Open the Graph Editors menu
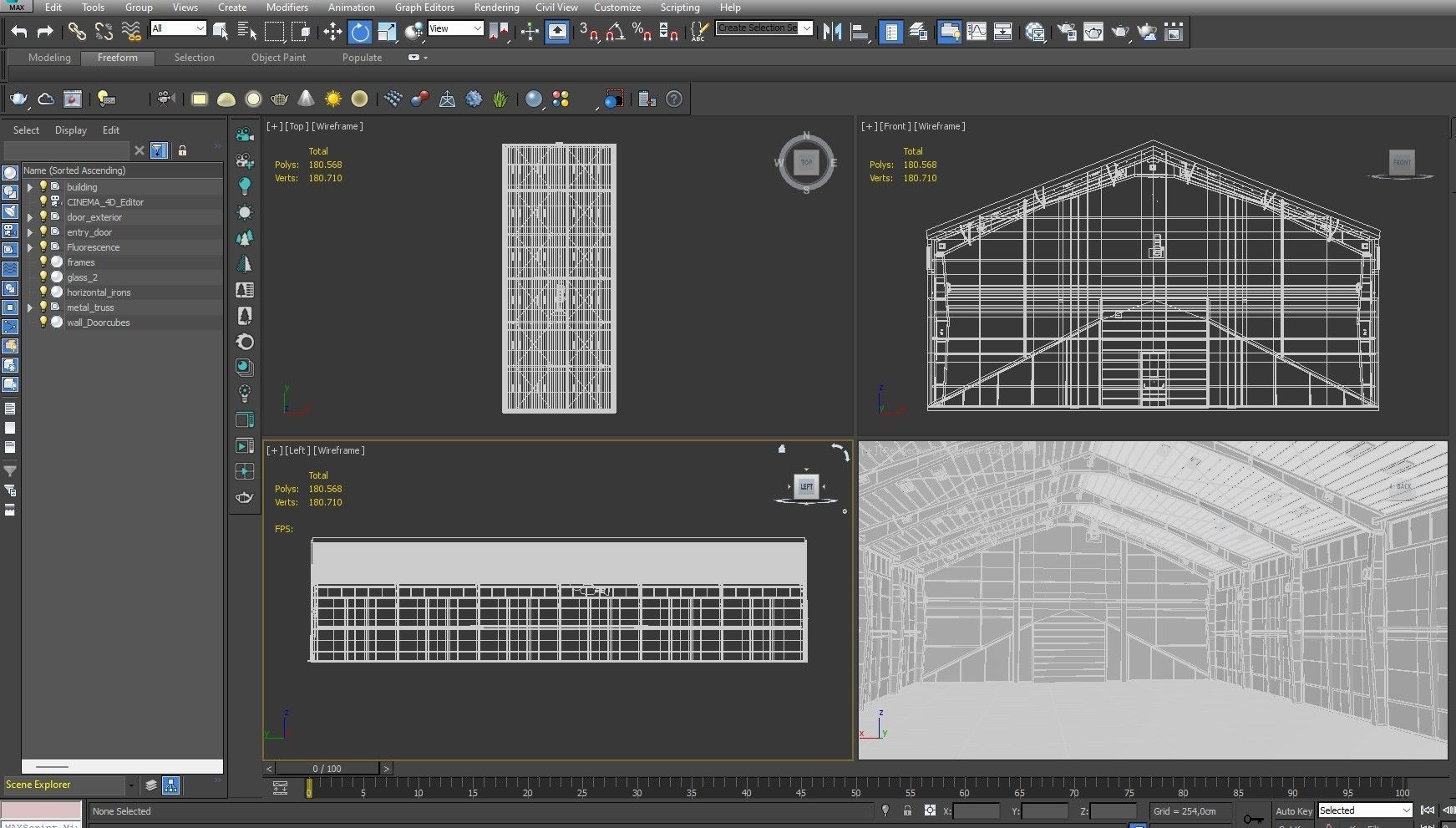 (424, 7)
